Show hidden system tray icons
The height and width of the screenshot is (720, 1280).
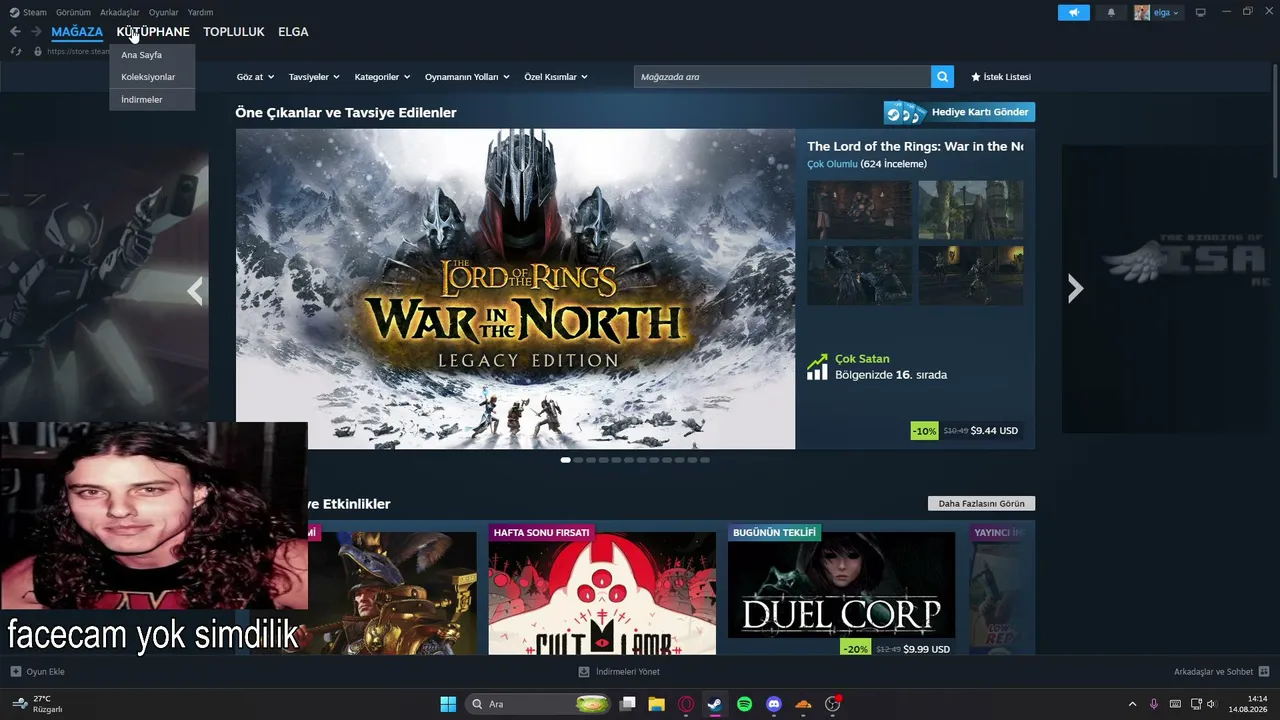(1132, 704)
